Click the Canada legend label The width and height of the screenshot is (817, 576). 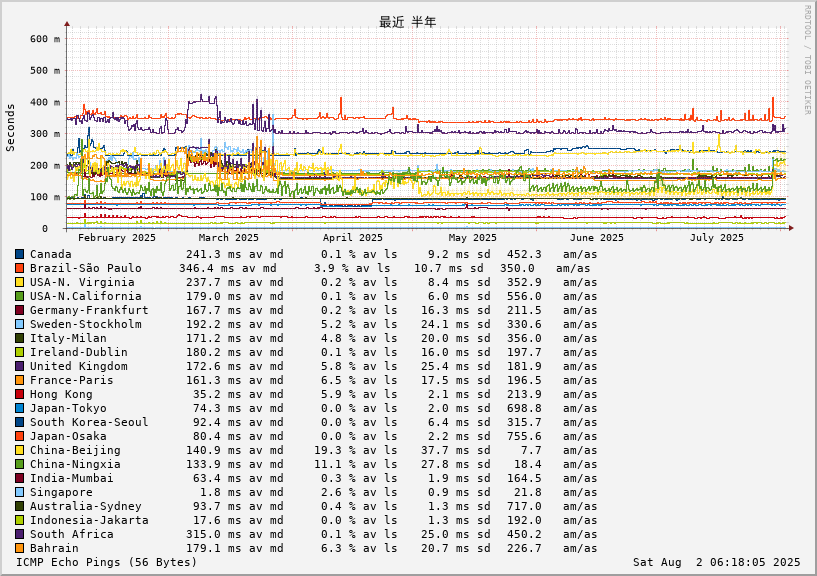pos(51,254)
